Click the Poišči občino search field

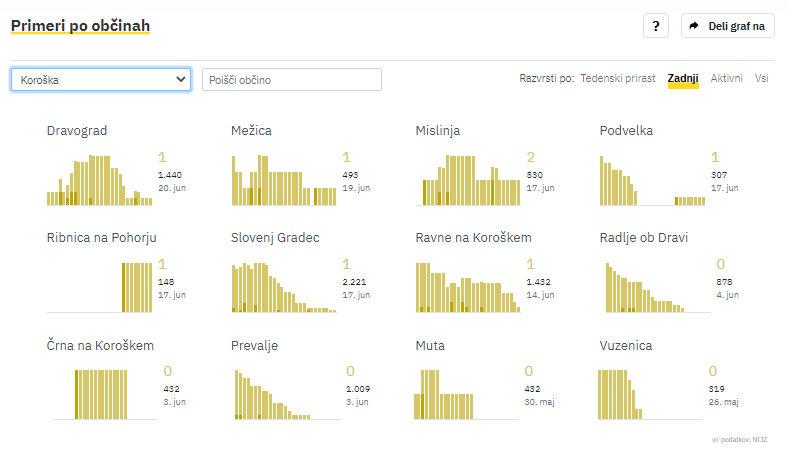[x=292, y=80]
